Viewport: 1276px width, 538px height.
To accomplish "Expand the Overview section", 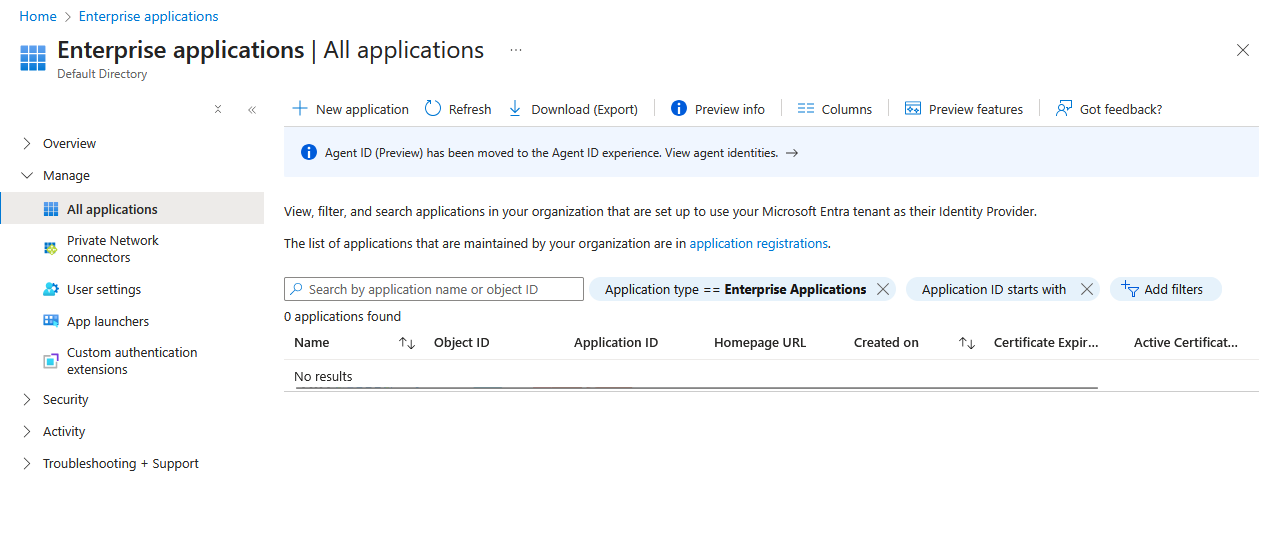I will [x=27, y=143].
